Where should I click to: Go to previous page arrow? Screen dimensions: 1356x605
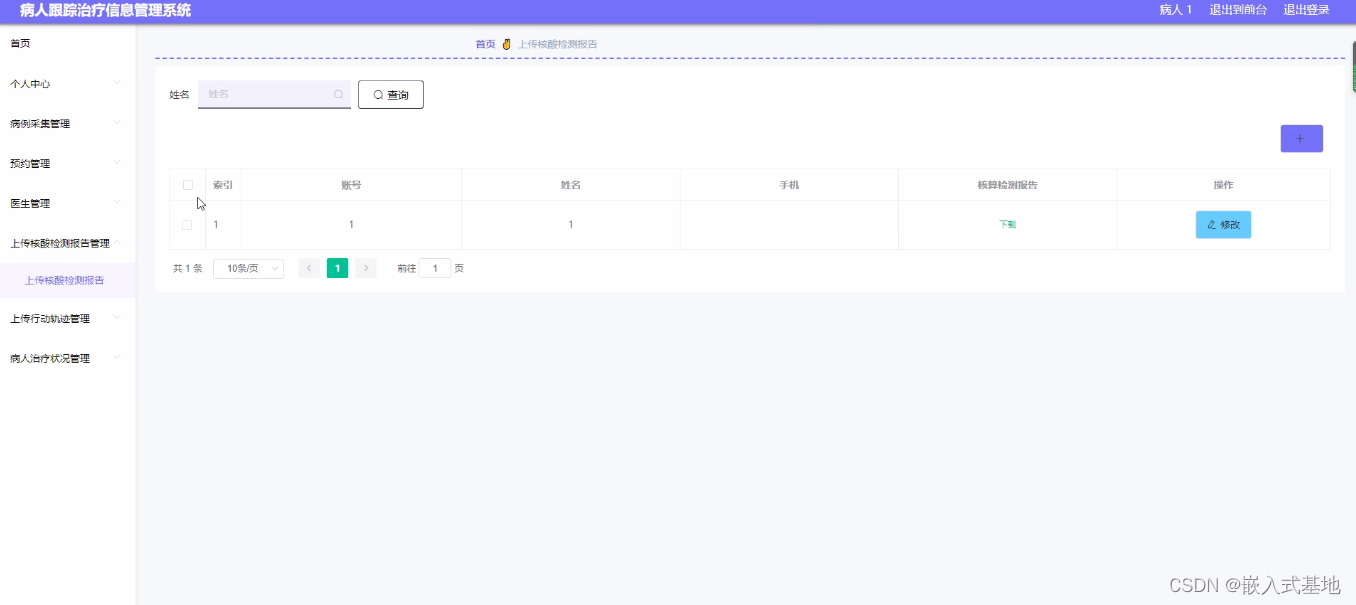[309, 268]
